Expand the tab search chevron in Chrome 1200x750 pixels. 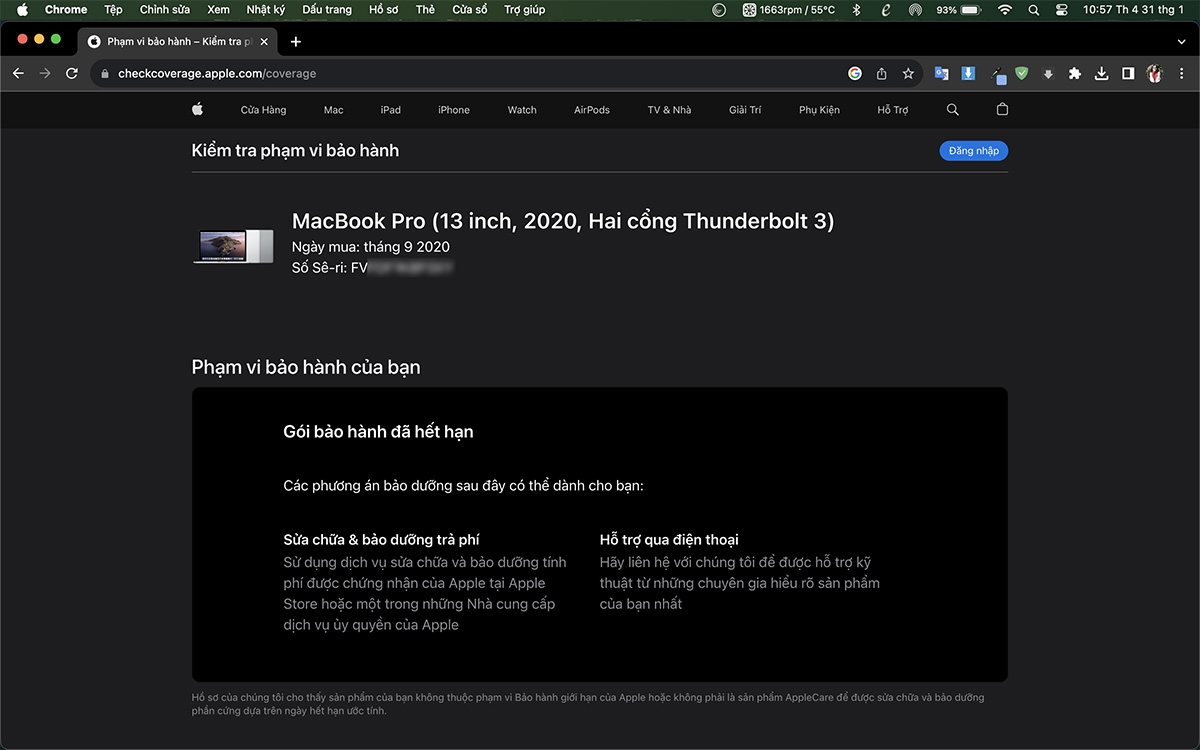[1181, 42]
